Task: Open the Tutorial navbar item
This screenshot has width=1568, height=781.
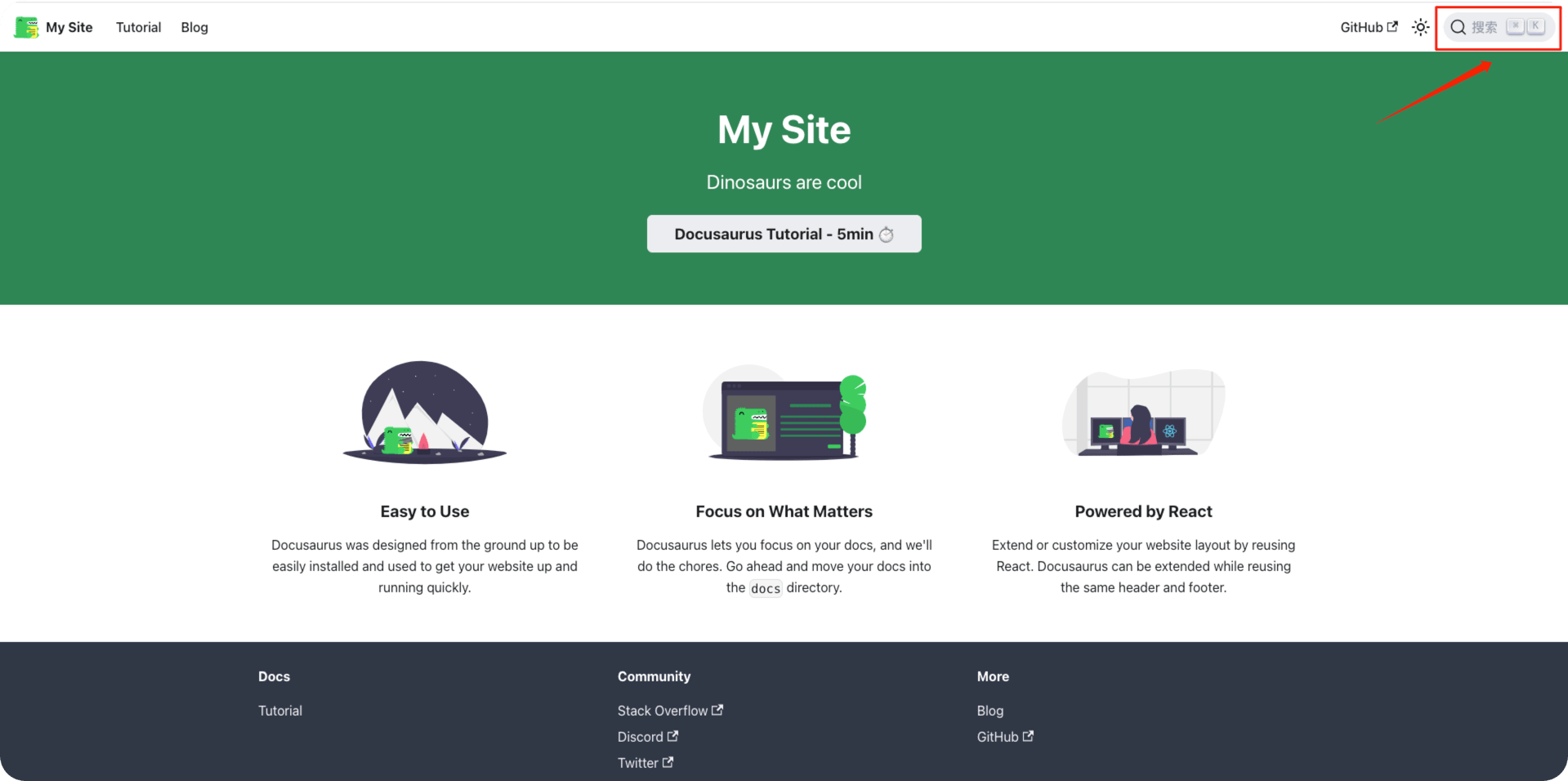Action: click(138, 28)
